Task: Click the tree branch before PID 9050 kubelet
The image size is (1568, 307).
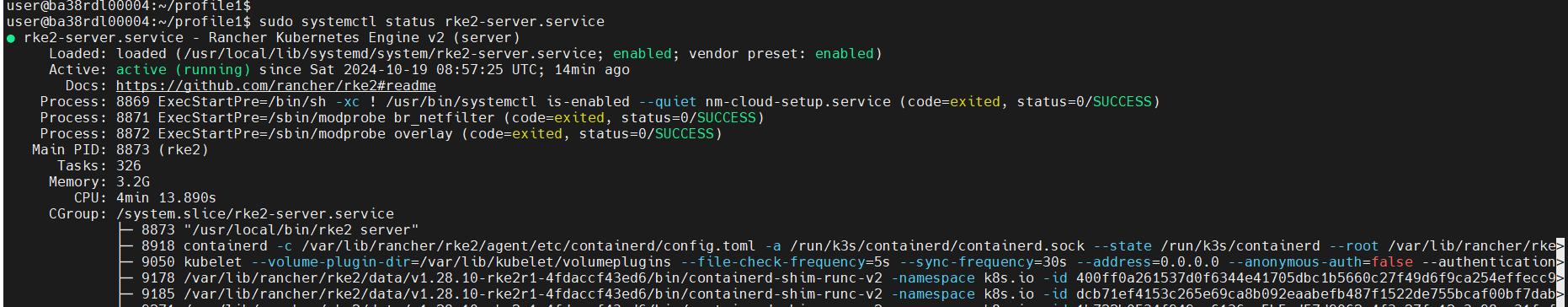Action: (x=125, y=262)
